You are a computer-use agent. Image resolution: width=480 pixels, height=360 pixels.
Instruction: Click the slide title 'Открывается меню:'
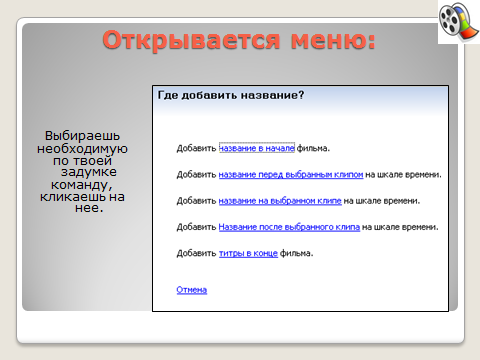coord(239,40)
